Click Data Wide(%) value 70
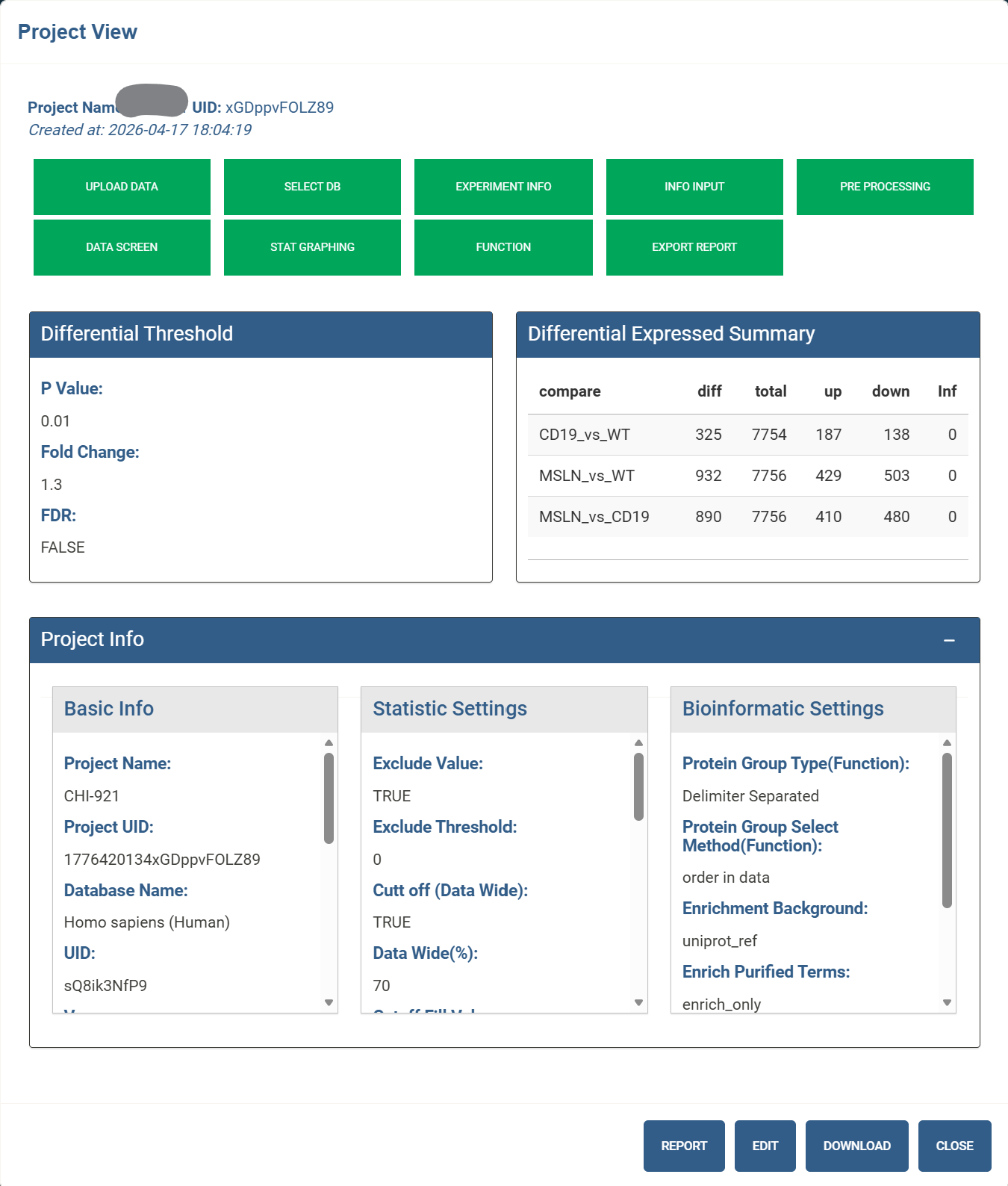Screen dimensions: 1008x1186 (382, 986)
